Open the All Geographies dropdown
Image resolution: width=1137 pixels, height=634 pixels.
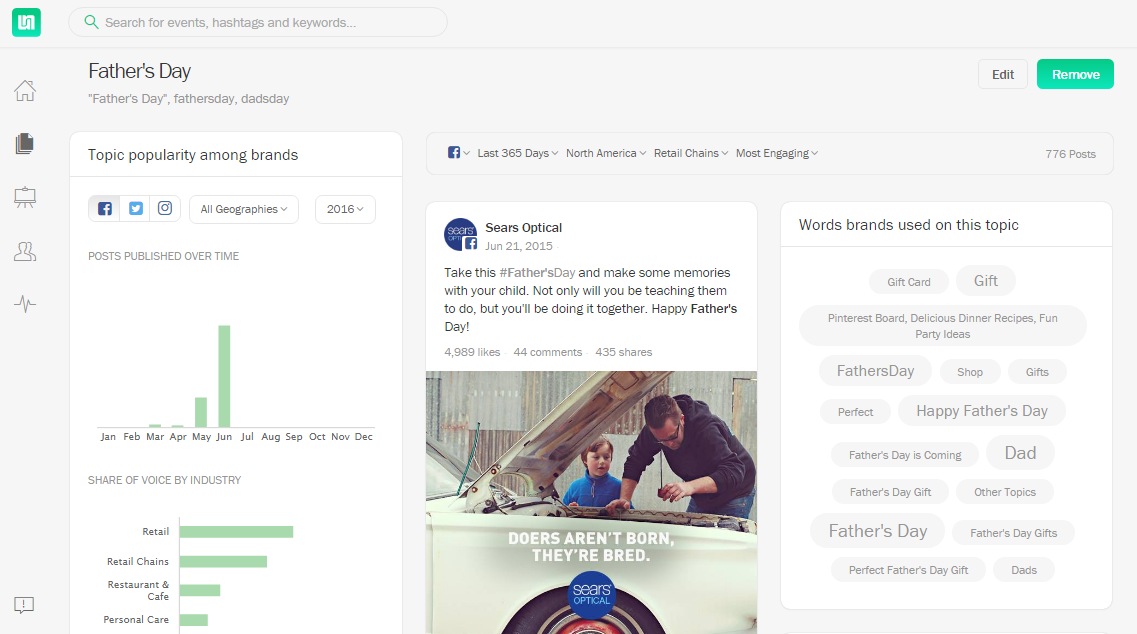244,209
